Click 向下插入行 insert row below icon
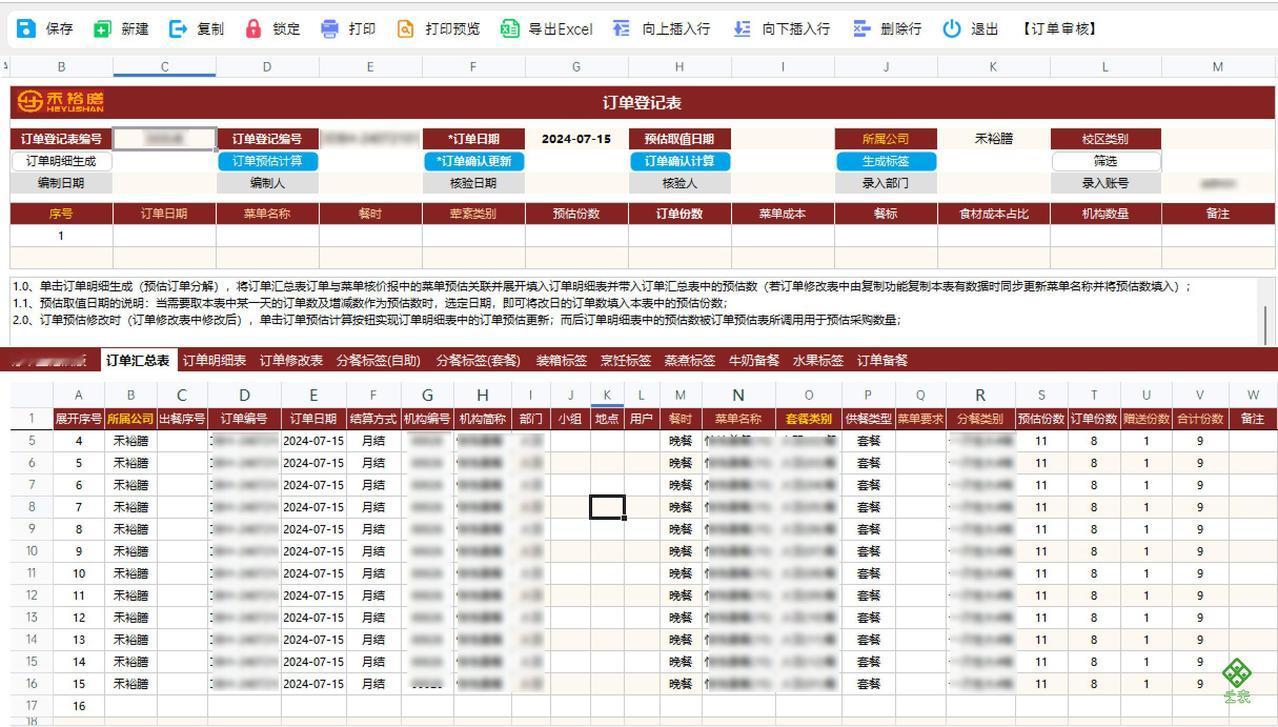 (x=742, y=29)
